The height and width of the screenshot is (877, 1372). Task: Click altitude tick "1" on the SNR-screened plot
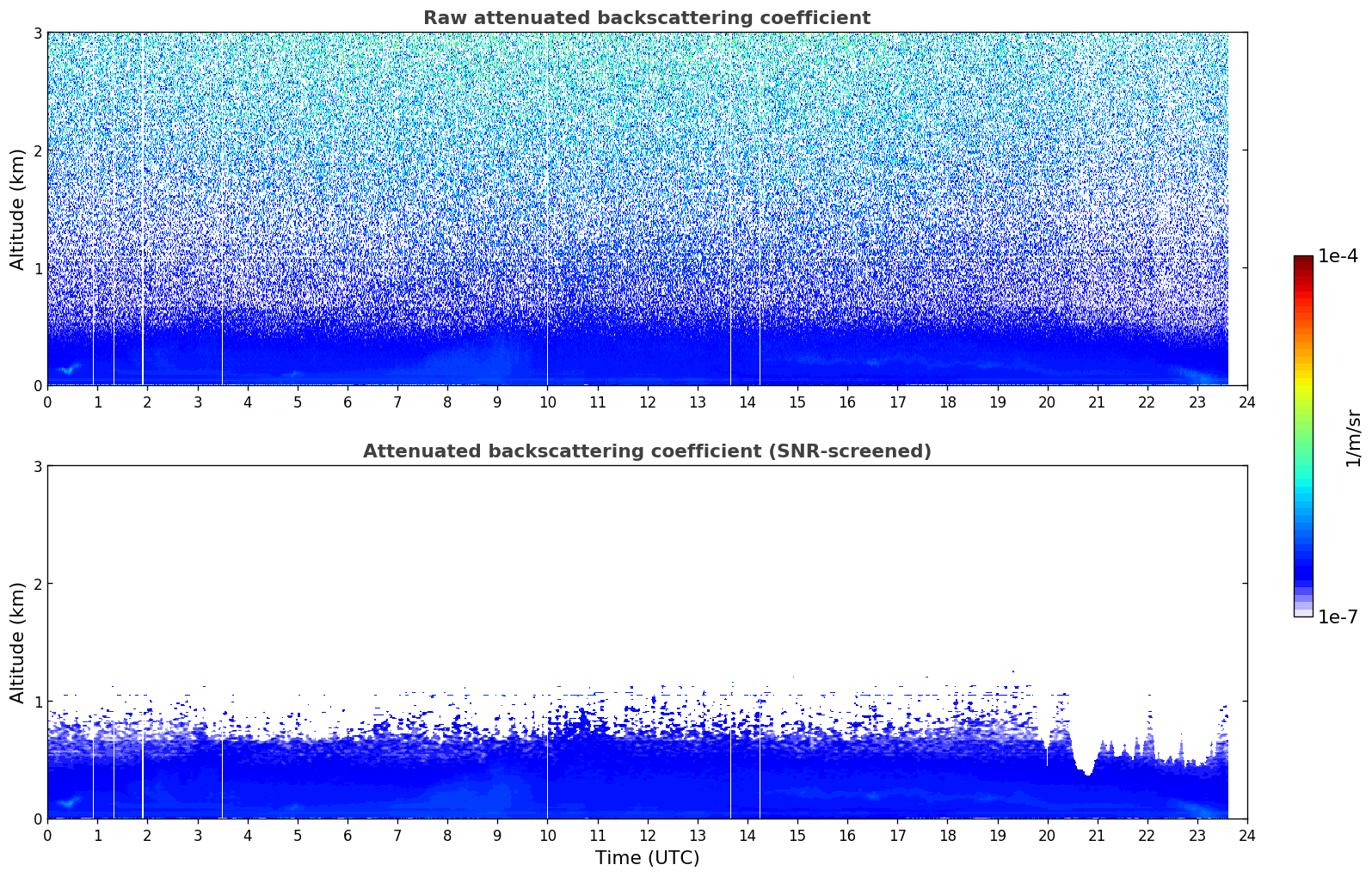pyautogui.click(x=37, y=702)
